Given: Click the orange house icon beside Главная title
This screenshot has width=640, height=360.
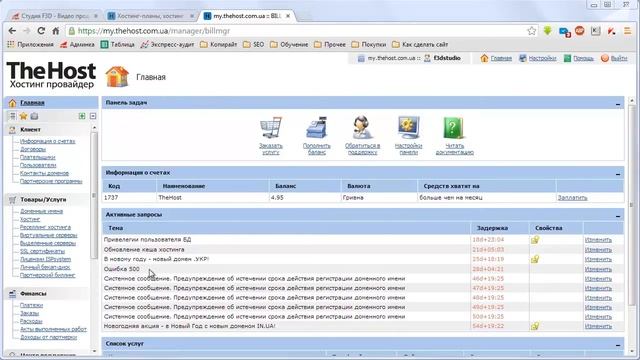Looking at the screenshot, I should pos(117,76).
